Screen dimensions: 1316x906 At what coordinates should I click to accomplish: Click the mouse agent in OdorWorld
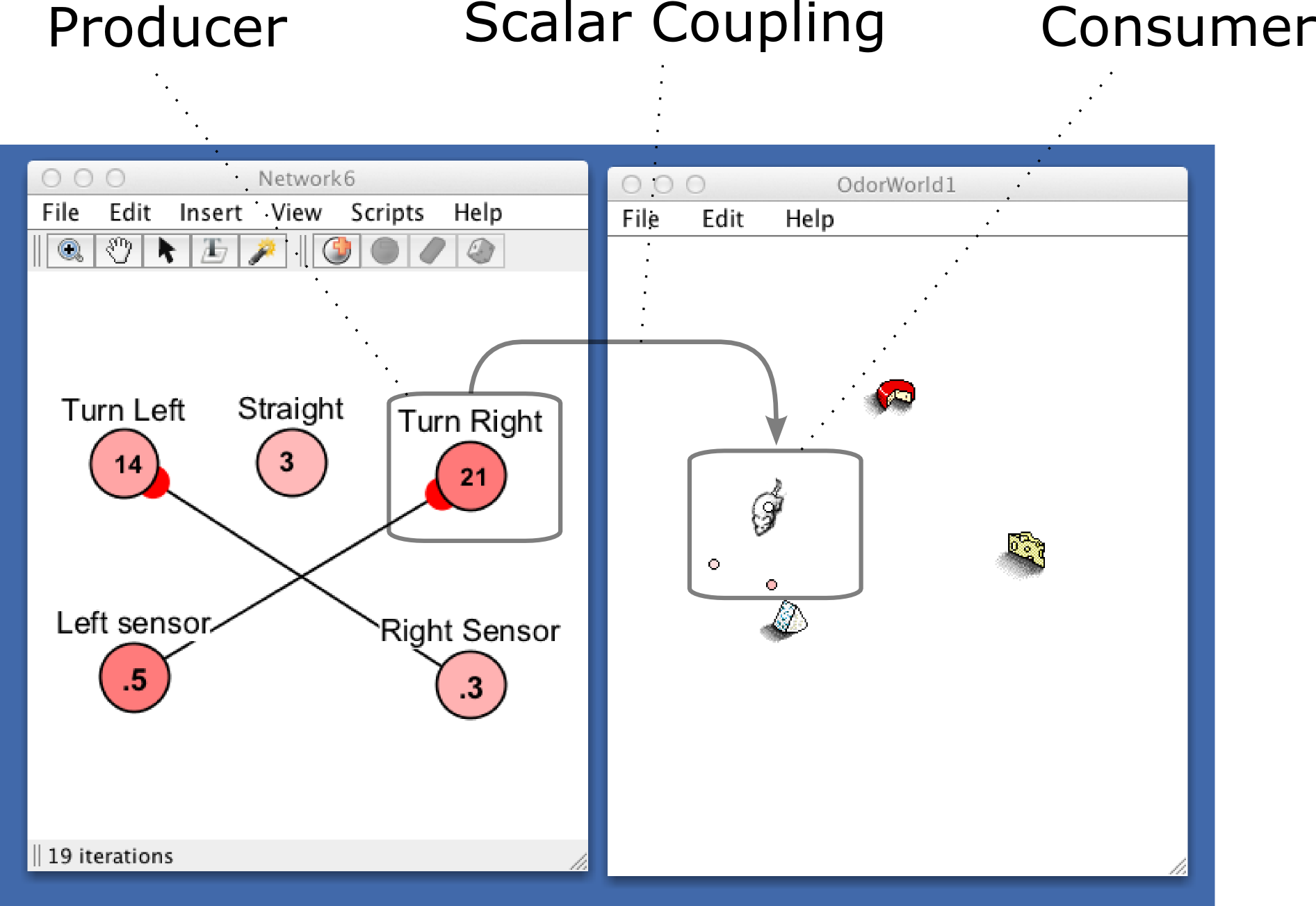click(x=767, y=508)
